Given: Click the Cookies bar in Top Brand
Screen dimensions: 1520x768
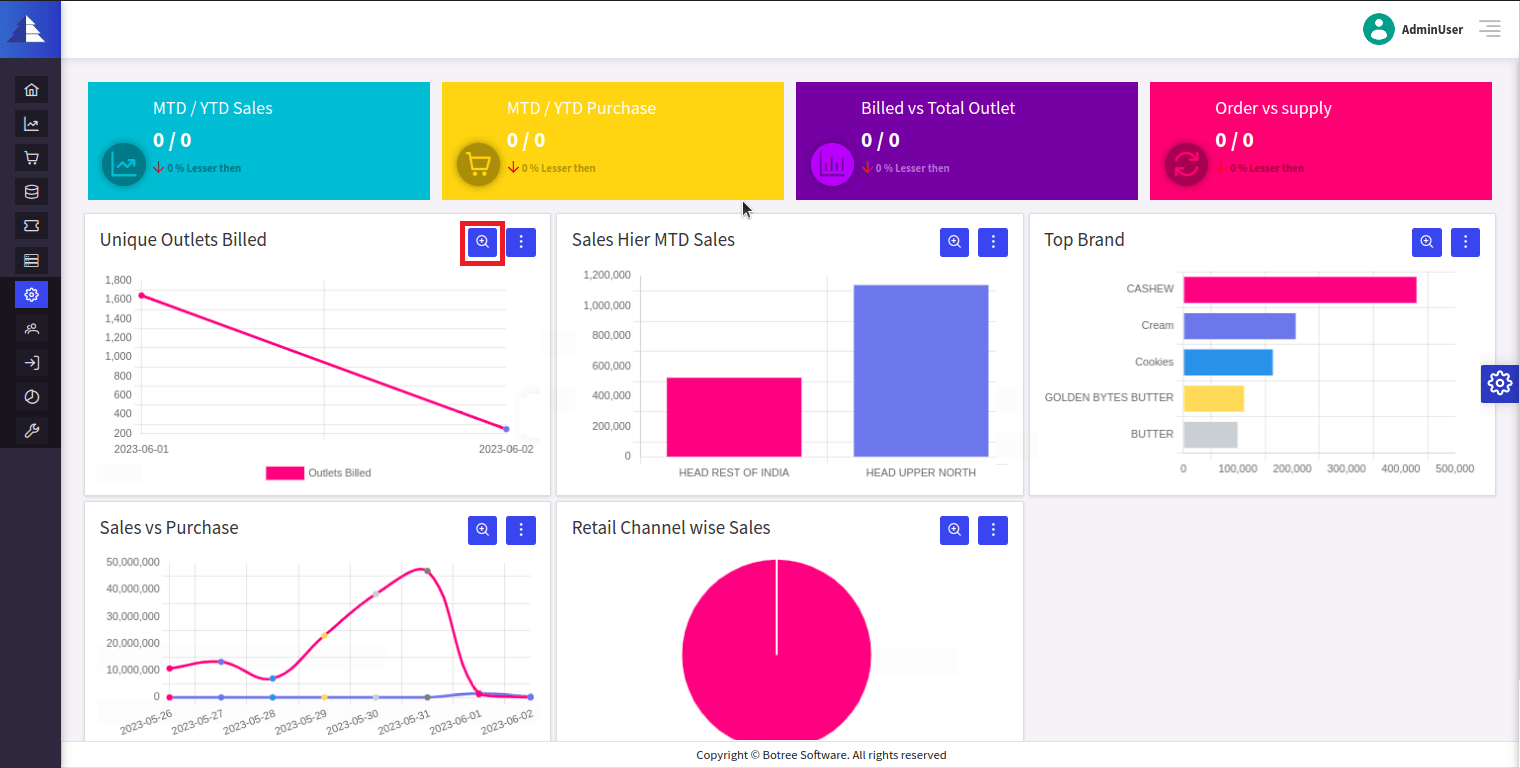Looking at the screenshot, I should (1228, 362).
